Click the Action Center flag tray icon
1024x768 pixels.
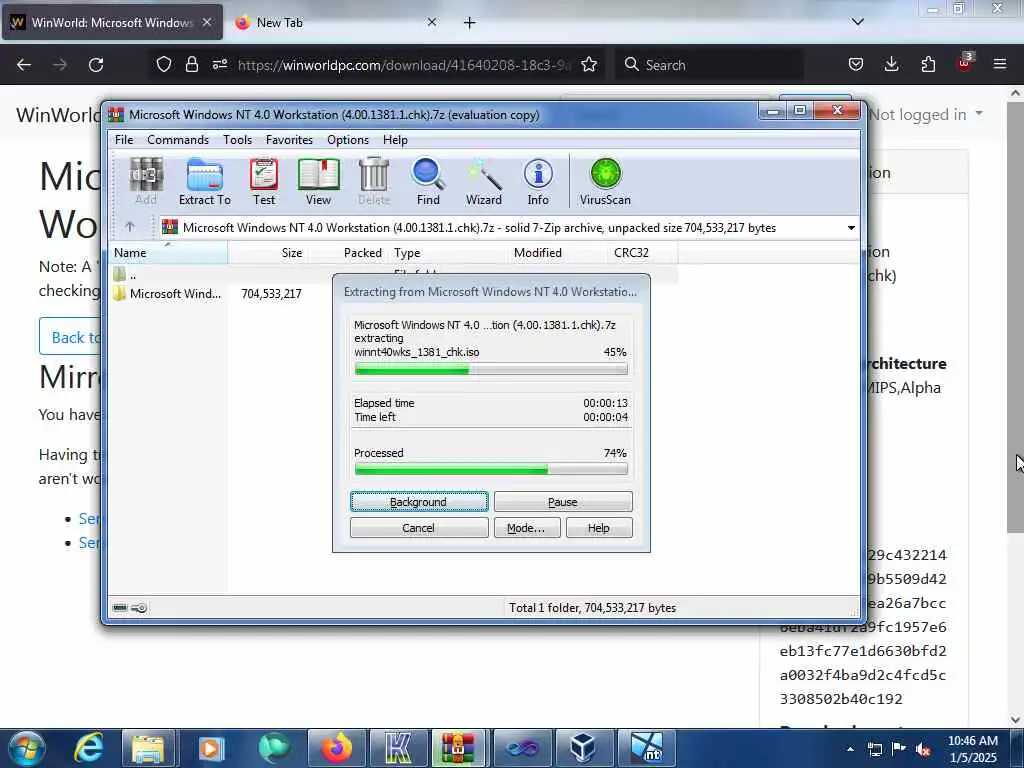coord(898,750)
